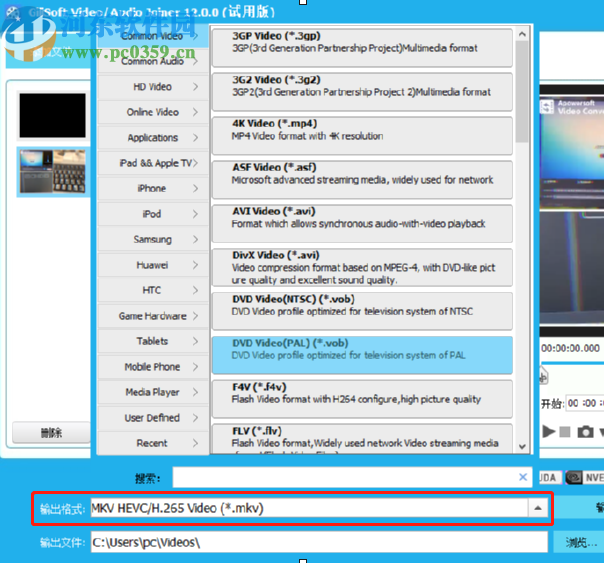
Task: Choose DVD Video(PAL) (*.vob) format
Action: 362,355
